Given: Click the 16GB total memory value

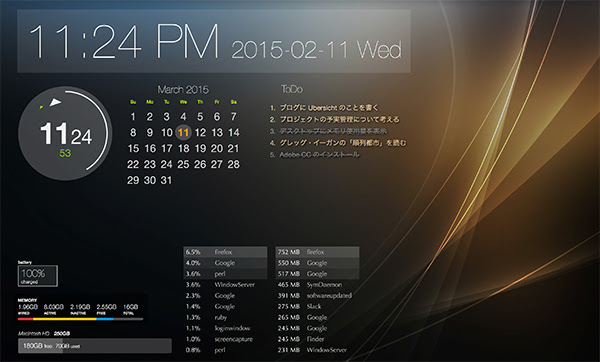Looking at the screenshot, I should point(130,307).
